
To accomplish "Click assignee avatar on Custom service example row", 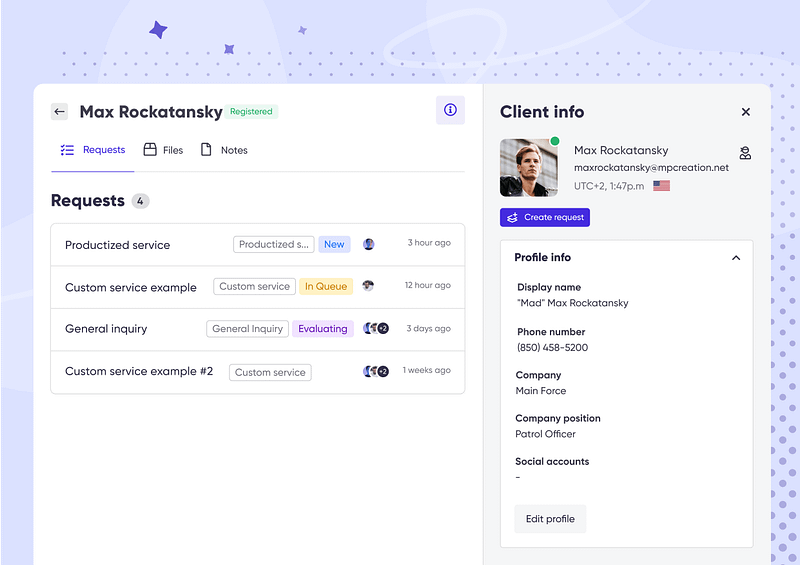I will 368,286.
